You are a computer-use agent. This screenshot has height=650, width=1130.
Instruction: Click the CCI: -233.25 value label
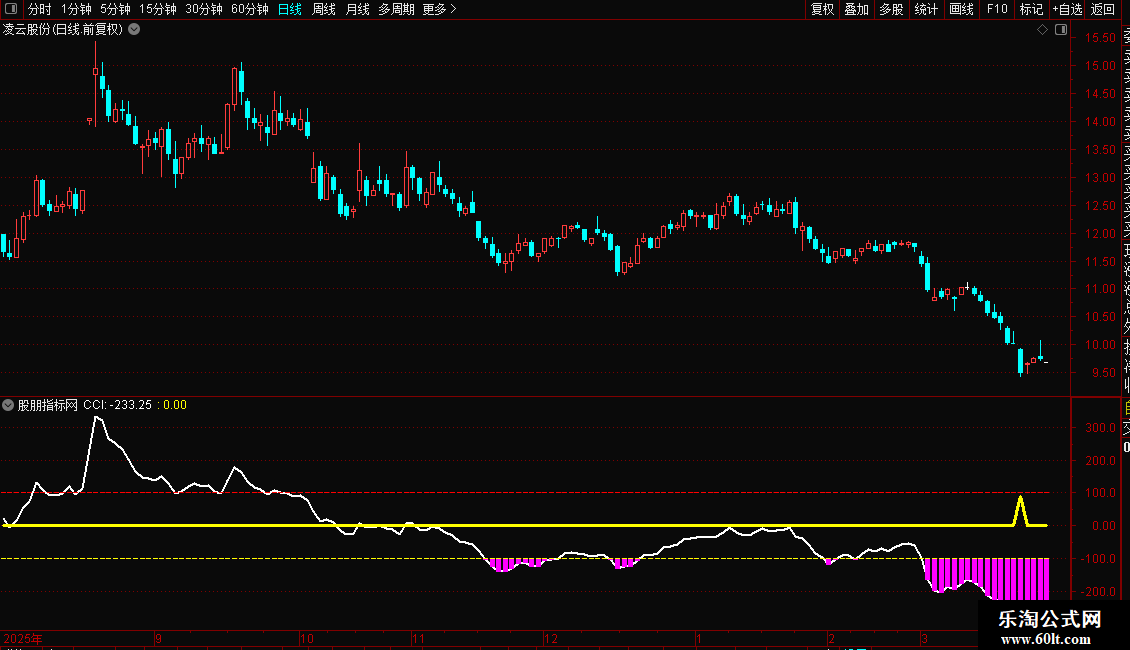117,405
